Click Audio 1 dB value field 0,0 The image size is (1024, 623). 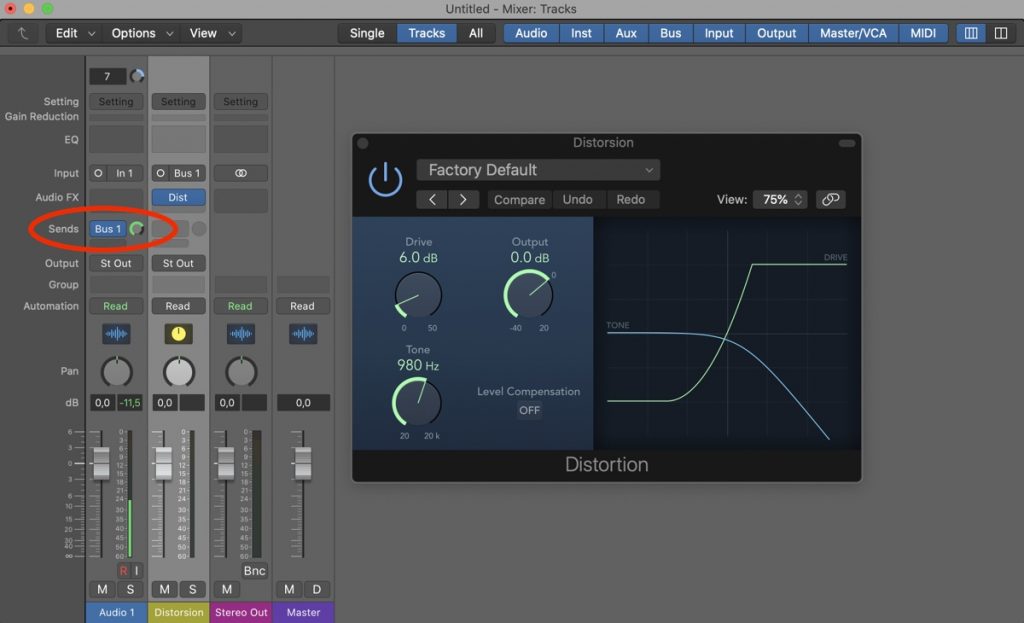coord(103,403)
